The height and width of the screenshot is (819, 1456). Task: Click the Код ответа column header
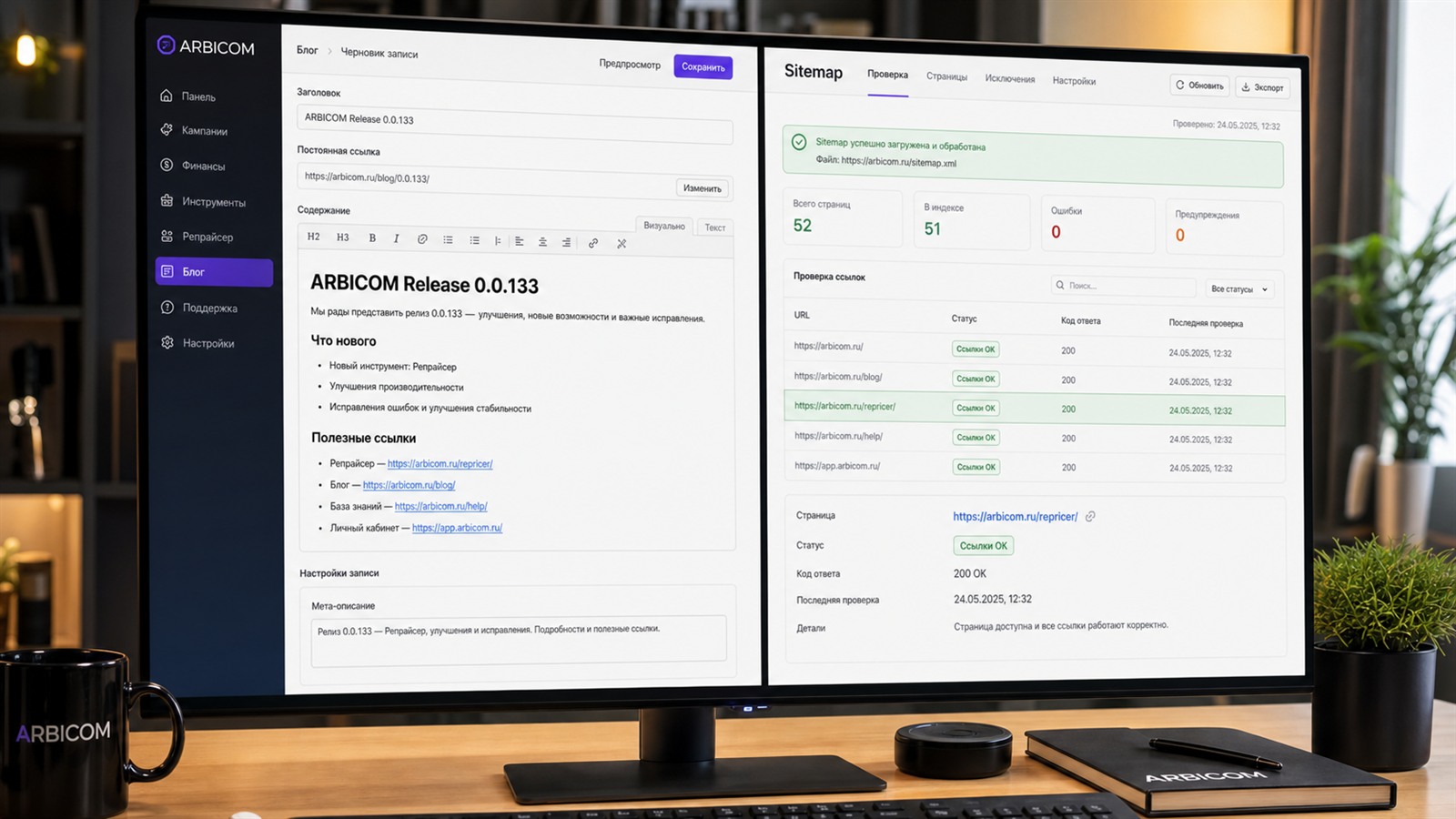(x=1080, y=320)
